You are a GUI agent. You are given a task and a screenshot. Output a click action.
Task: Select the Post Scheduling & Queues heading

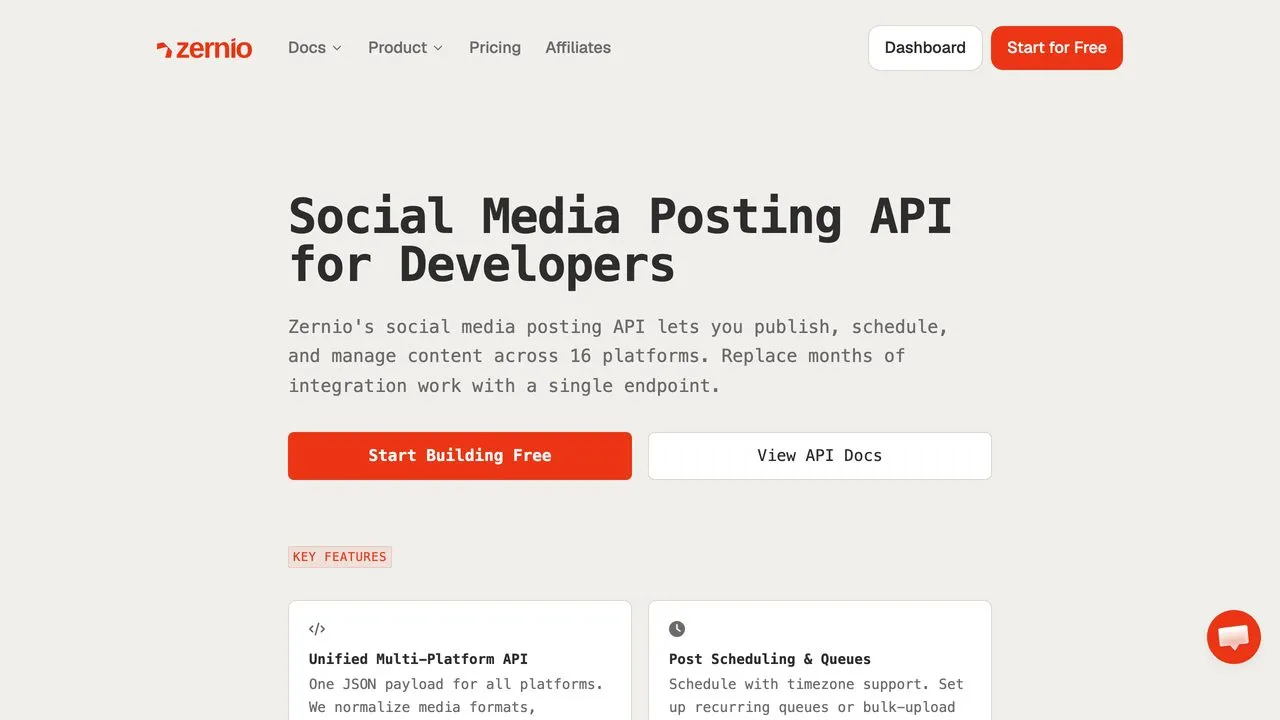(770, 659)
